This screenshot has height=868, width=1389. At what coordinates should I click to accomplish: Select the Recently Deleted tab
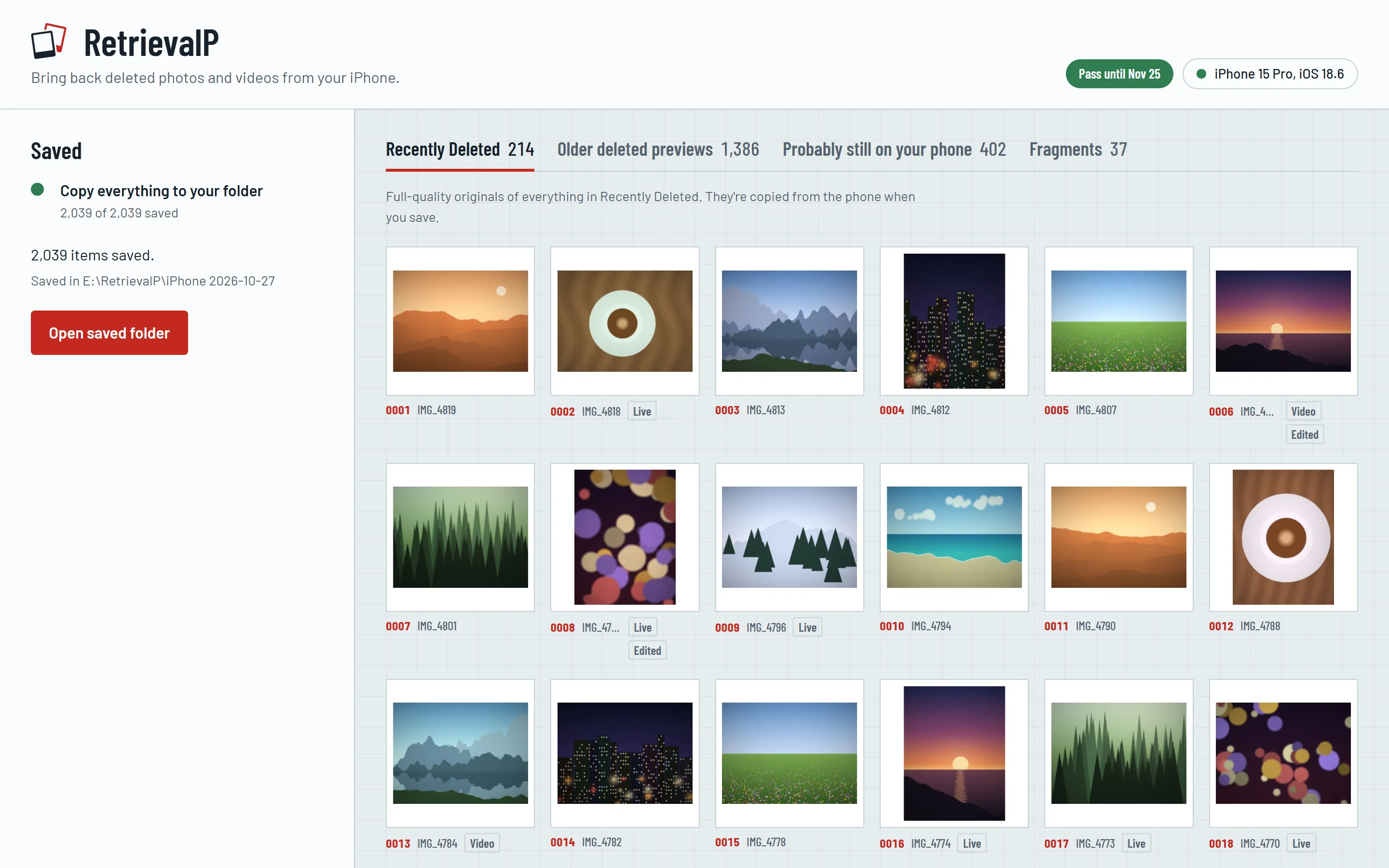point(460,150)
